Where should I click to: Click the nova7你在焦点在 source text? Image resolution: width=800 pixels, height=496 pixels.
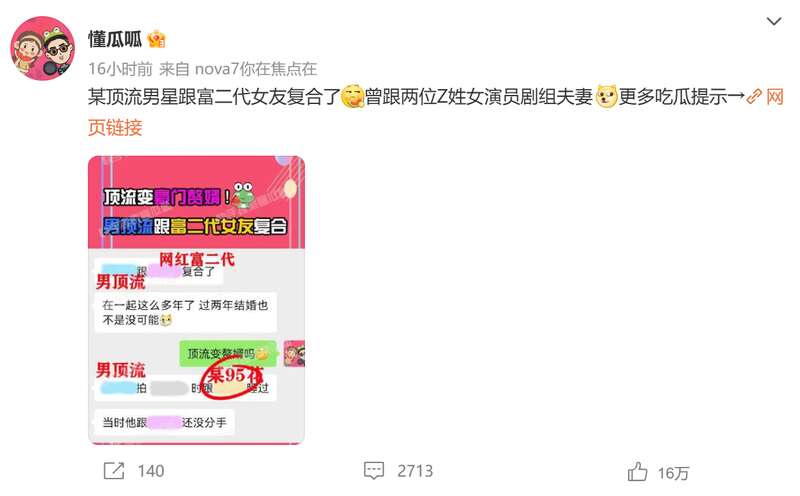(x=256, y=68)
